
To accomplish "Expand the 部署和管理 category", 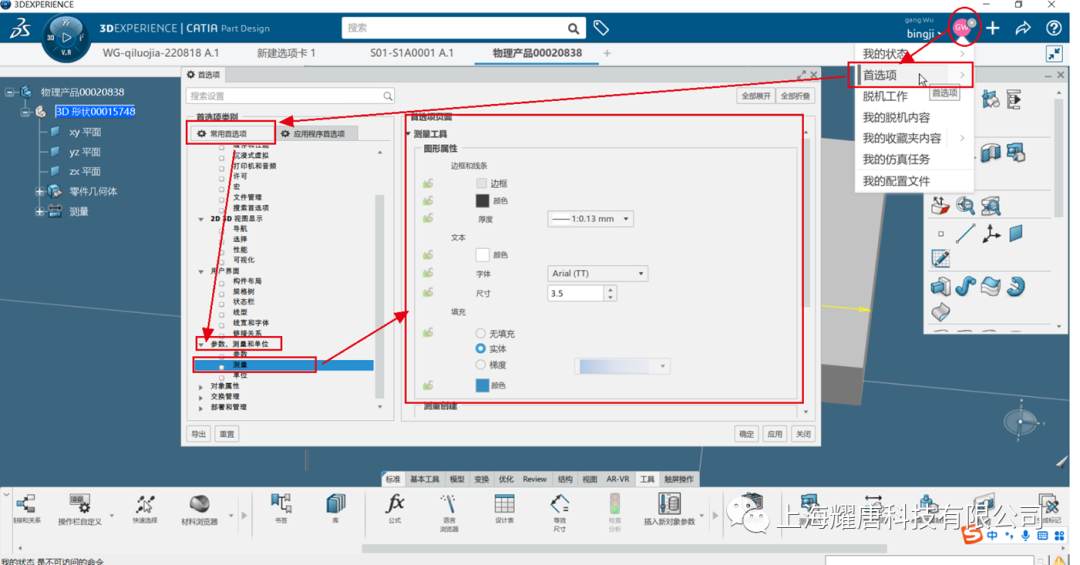I will pos(201,408).
